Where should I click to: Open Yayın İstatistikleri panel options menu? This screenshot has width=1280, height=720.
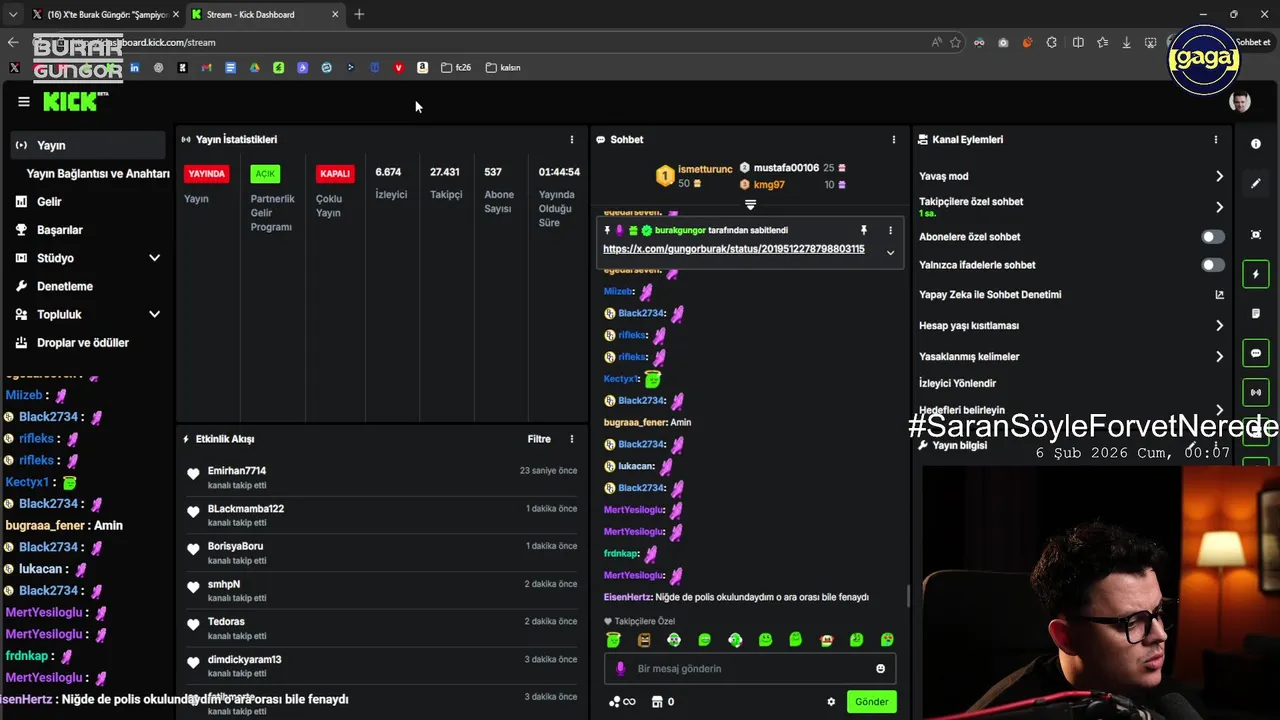[572, 140]
